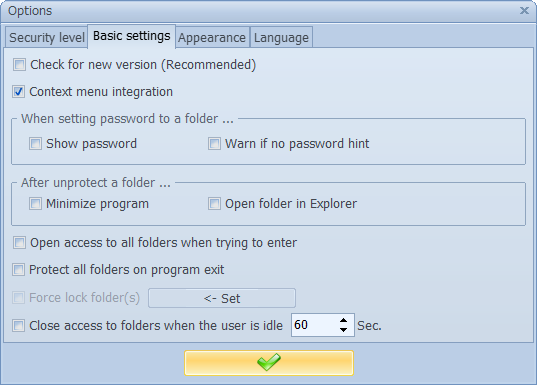Click the disabled Force lock folder(s) checkbox

18,297
